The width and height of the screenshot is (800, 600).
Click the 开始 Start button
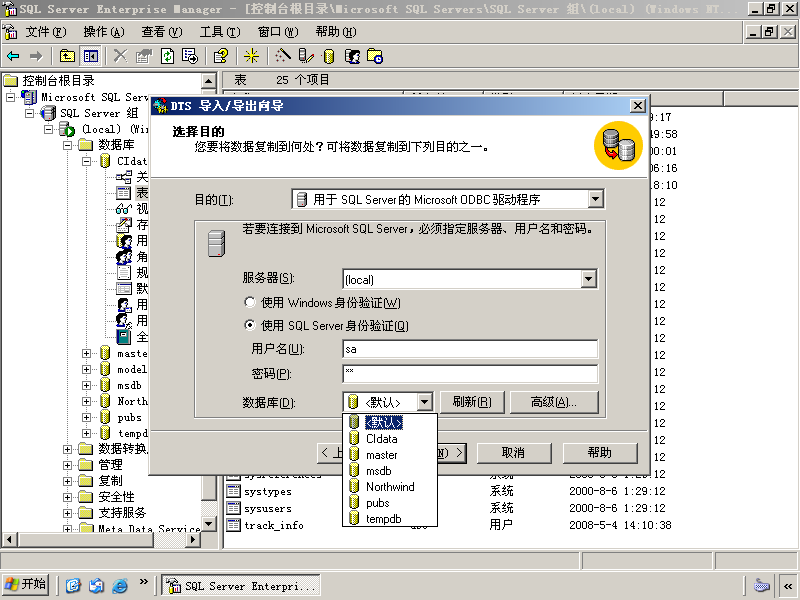pyautogui.click(x=27, y=585)
